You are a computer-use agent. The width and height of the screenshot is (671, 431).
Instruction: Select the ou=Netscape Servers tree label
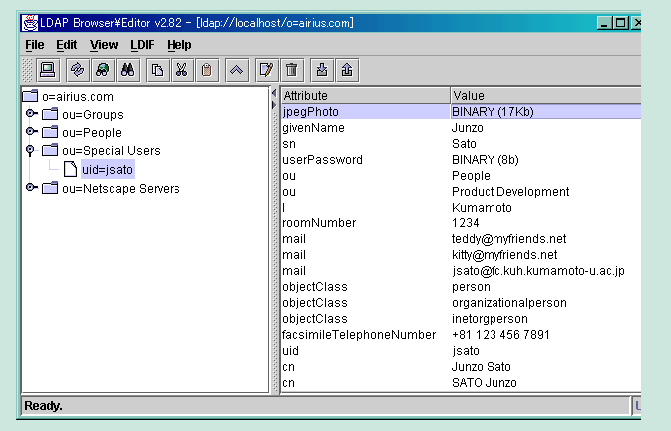[121, 189]
